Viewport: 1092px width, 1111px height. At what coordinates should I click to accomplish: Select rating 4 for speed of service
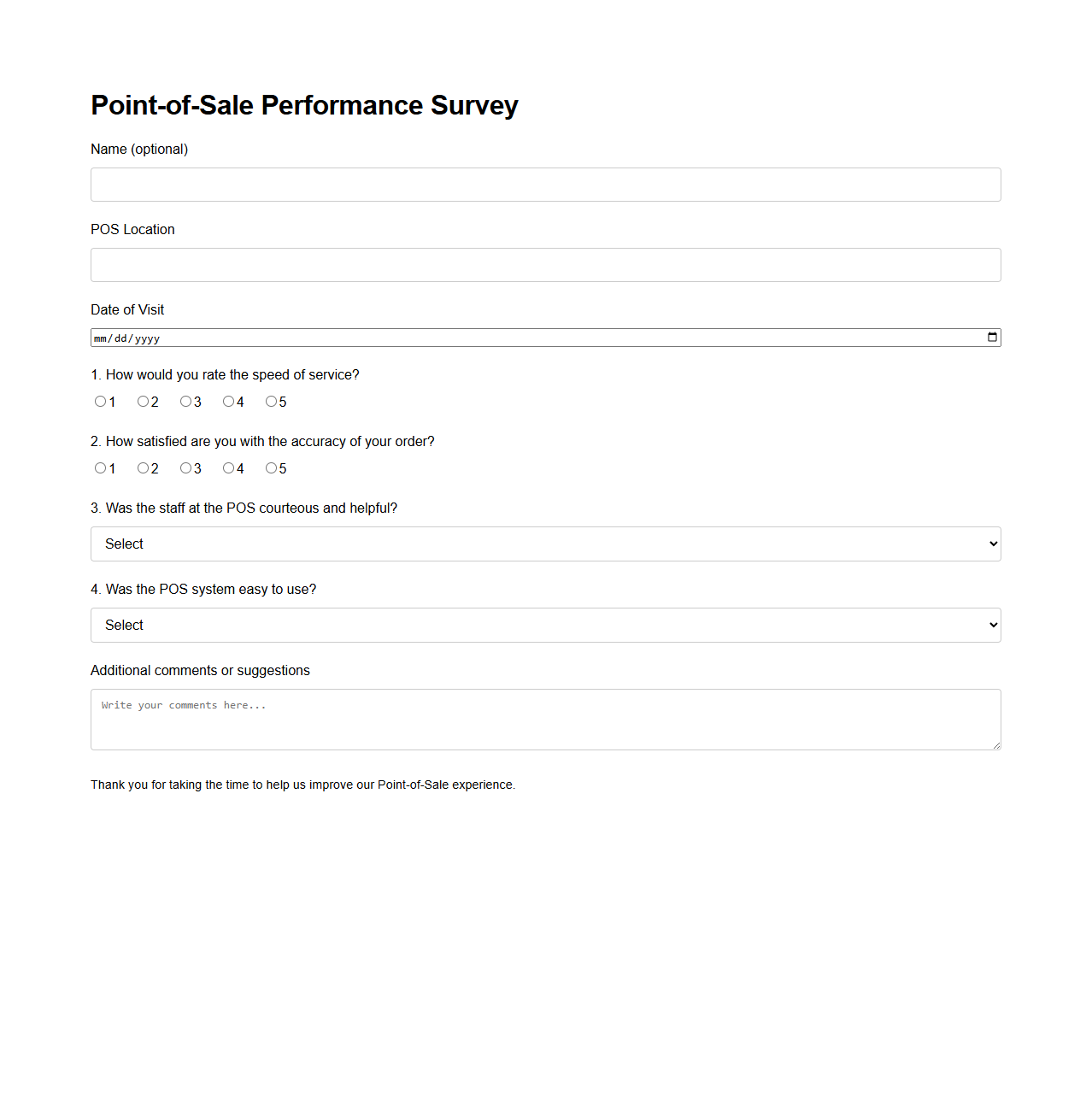(228, 401)
